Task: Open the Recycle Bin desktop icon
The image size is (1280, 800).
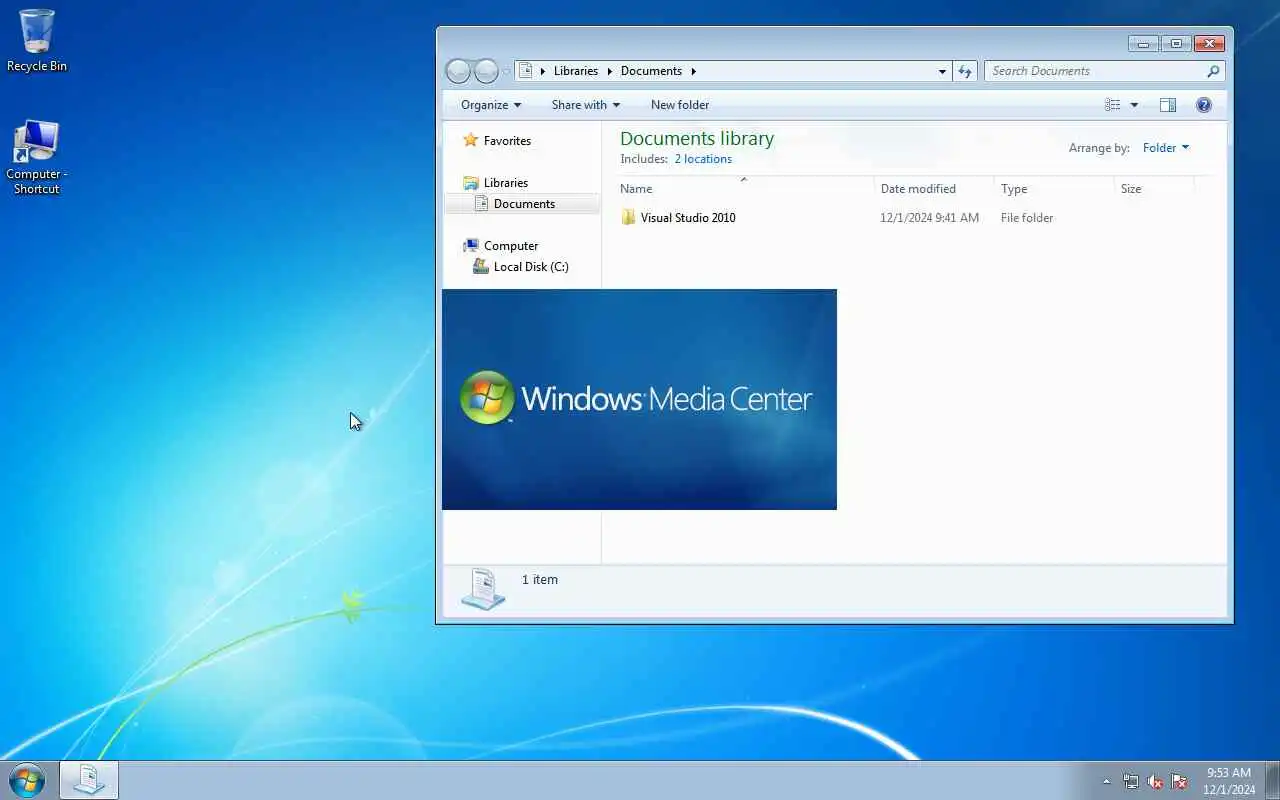Action: pyautogui.click(x=37, y=41)
